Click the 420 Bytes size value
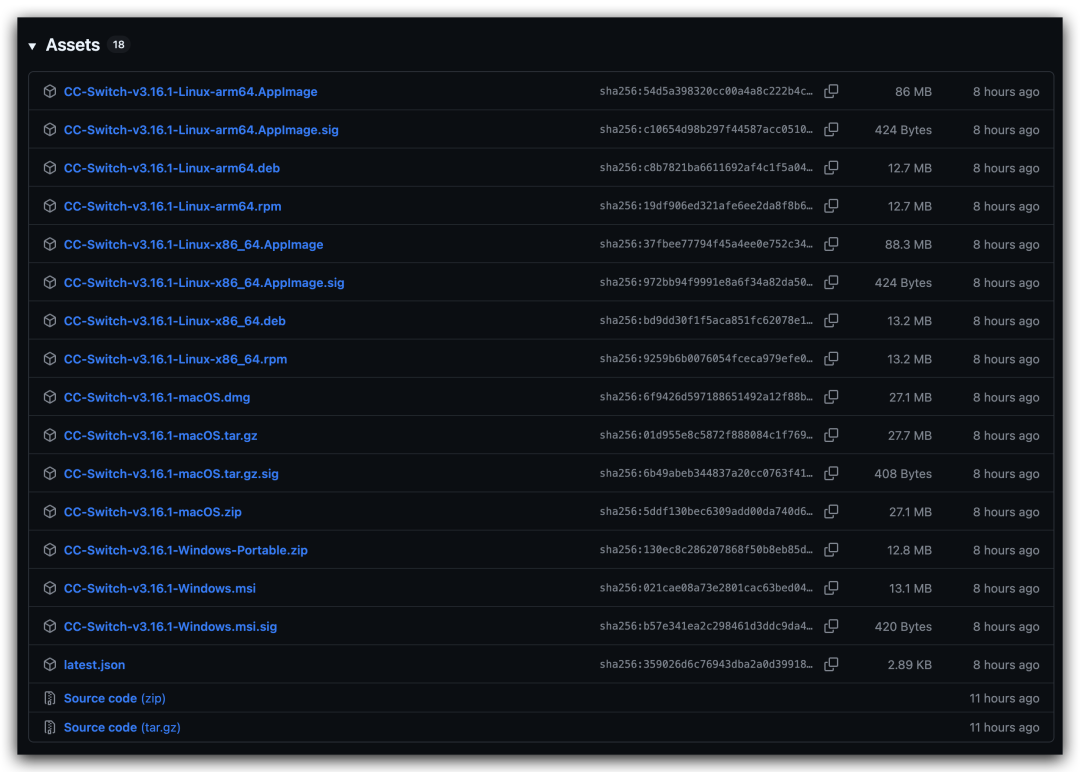 pos(903,627)
